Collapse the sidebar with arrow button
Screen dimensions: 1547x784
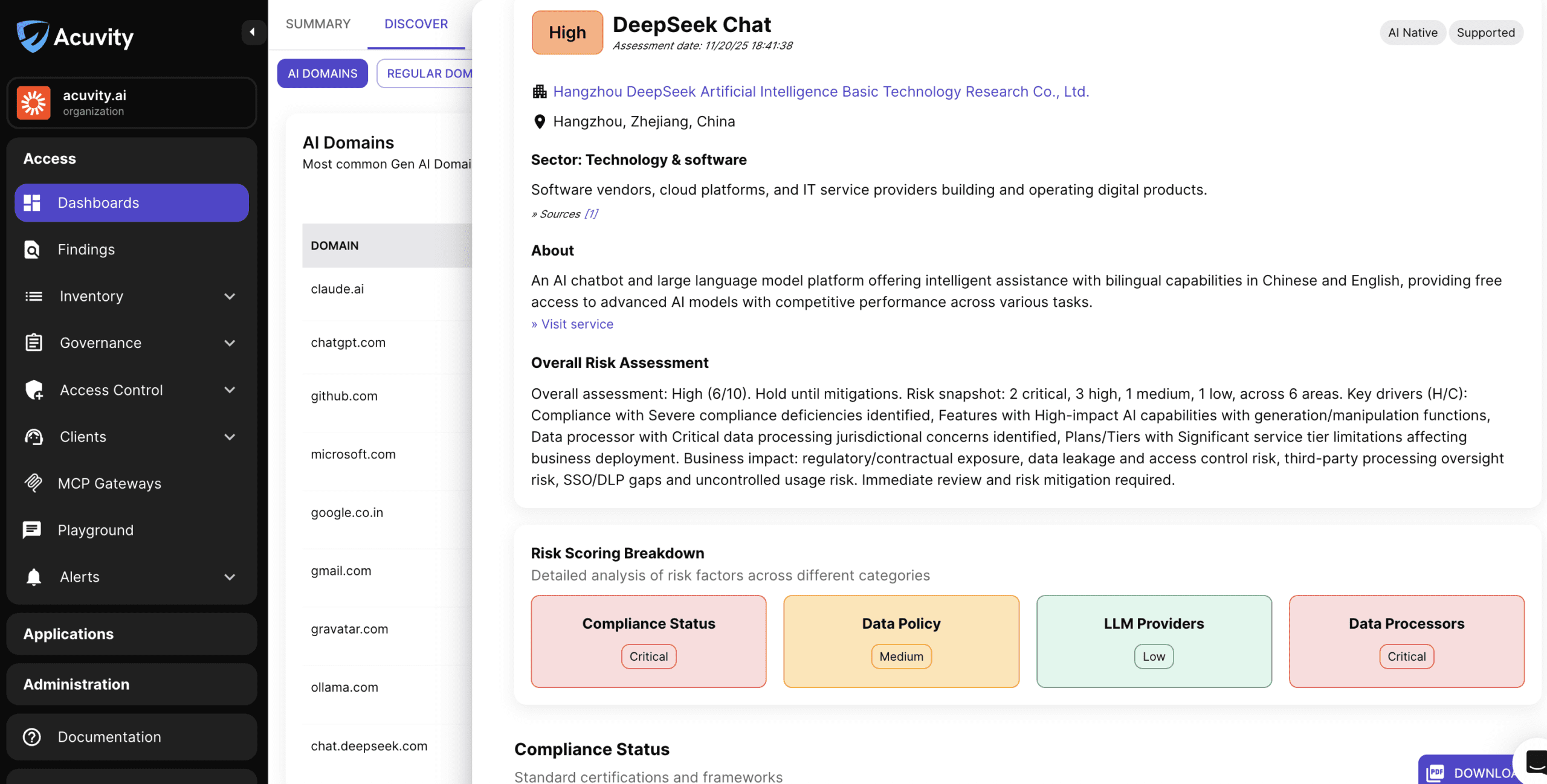253,32
